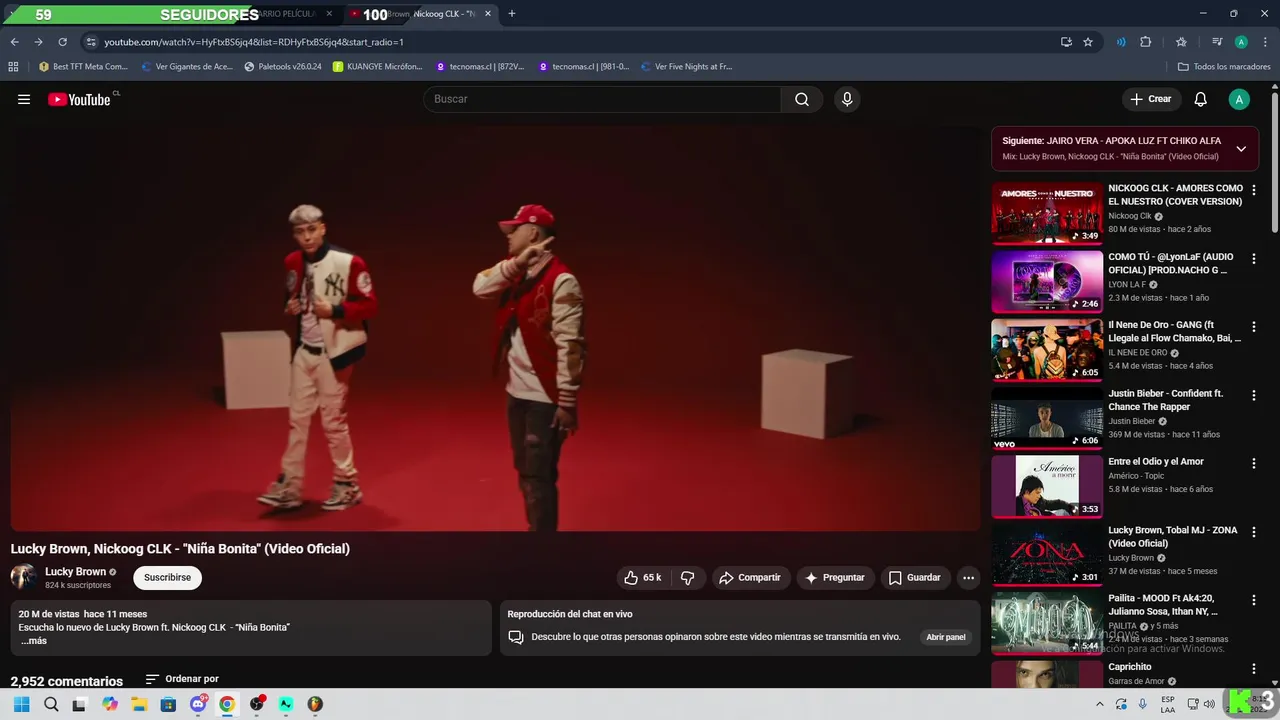Open Windows taskbar search
This screenshot has height=720, width=1280.
[51, 704]
